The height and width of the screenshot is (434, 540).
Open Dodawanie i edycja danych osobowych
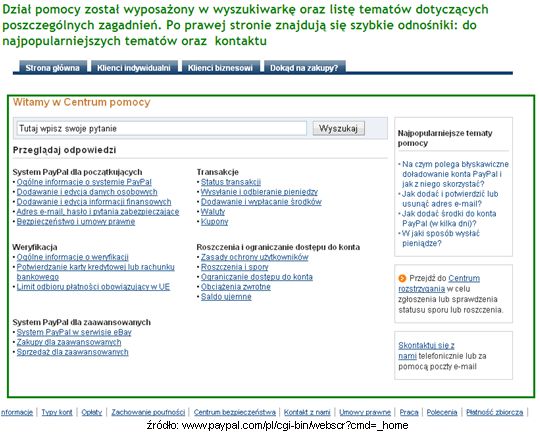tap(87, 192)
